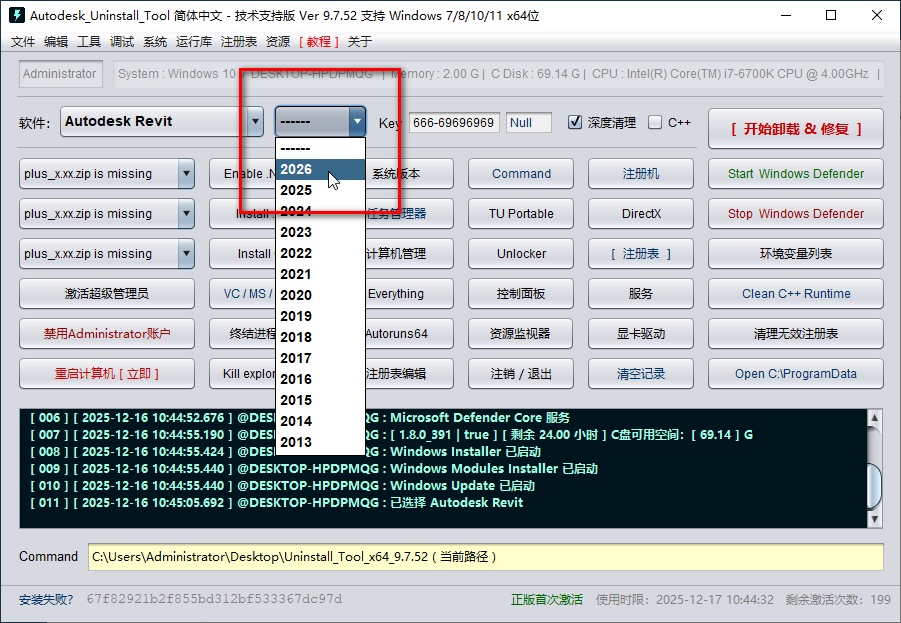The image size is (901, 623).
Task: Expand the first plus_x.xx.zip dropdown
Action: click(186, 174)
